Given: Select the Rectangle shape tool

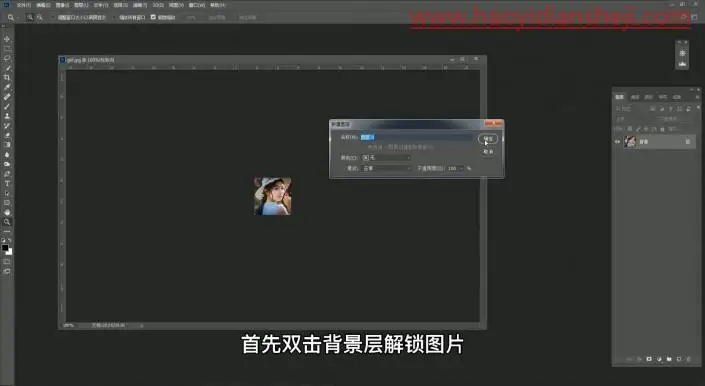Looking at the screenshot, I should [7, 203].
